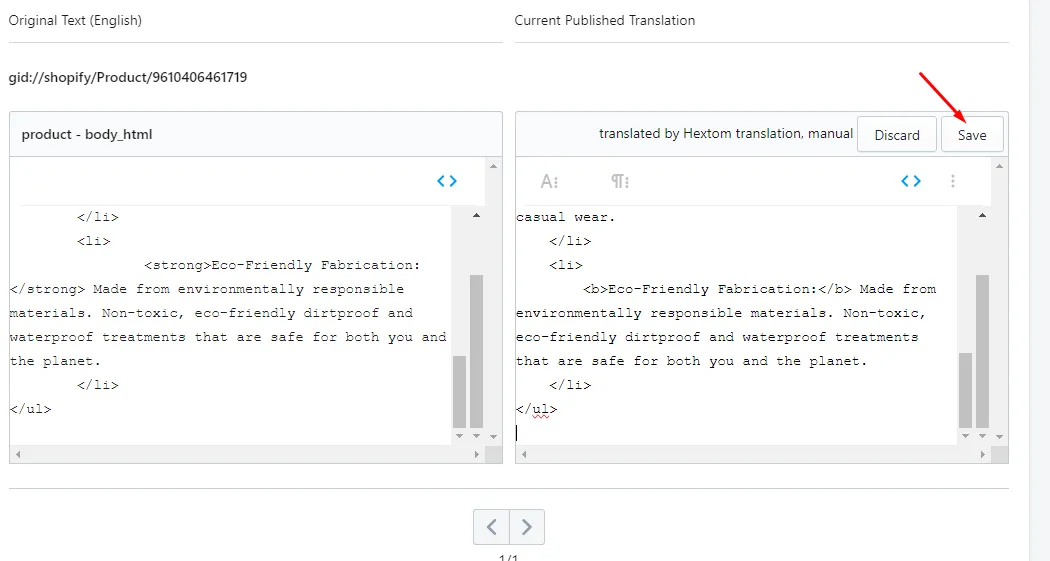
Task: Click vertical scrollbar thumb of translation code area
Action: [965, 390]
